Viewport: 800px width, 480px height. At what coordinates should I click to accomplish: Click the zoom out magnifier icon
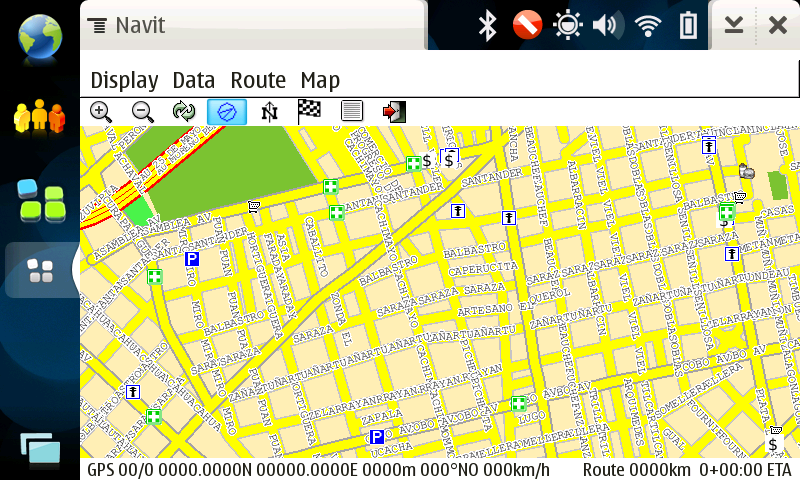coord(143,112)
